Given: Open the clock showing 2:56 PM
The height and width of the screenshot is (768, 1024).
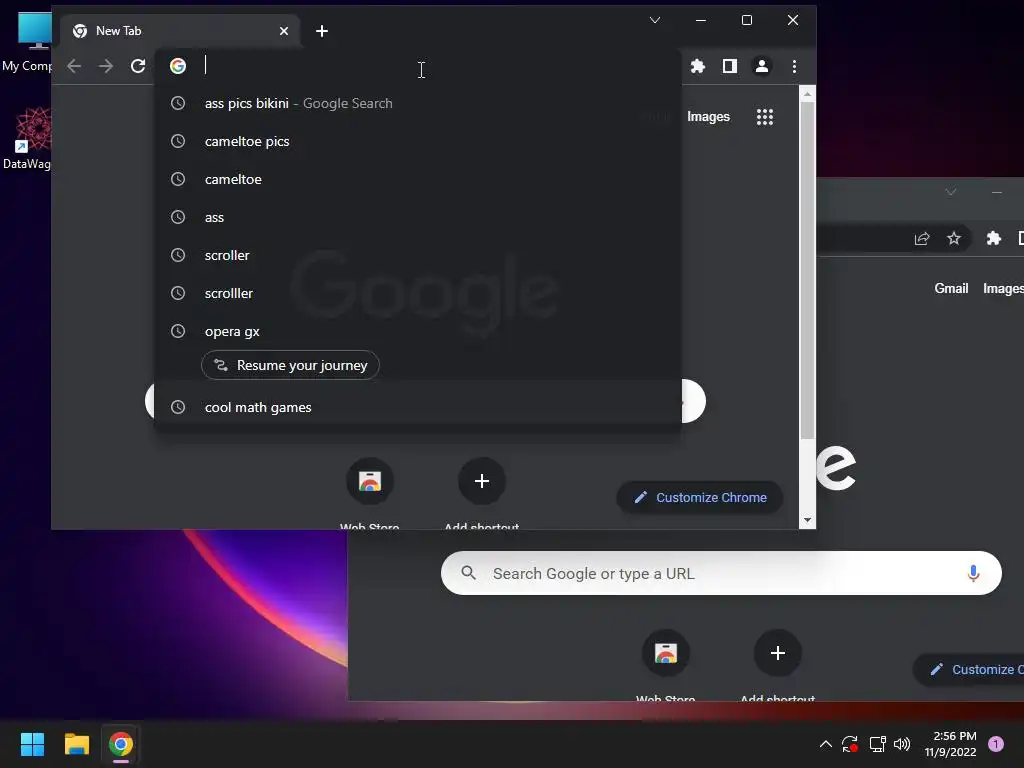Looking at the screenshot, I should click(x=950, y=744).
